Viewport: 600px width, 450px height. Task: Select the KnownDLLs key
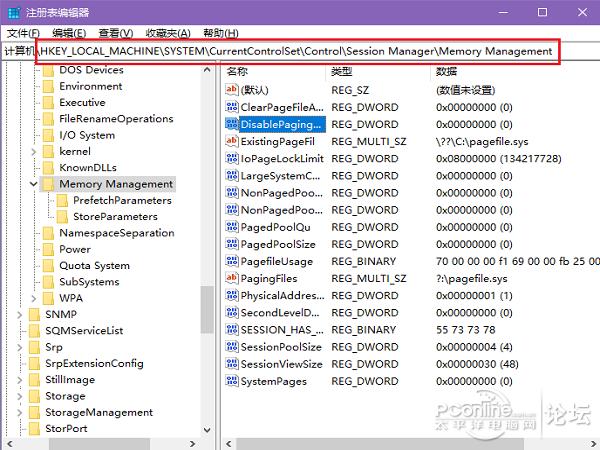pos(88,168)
